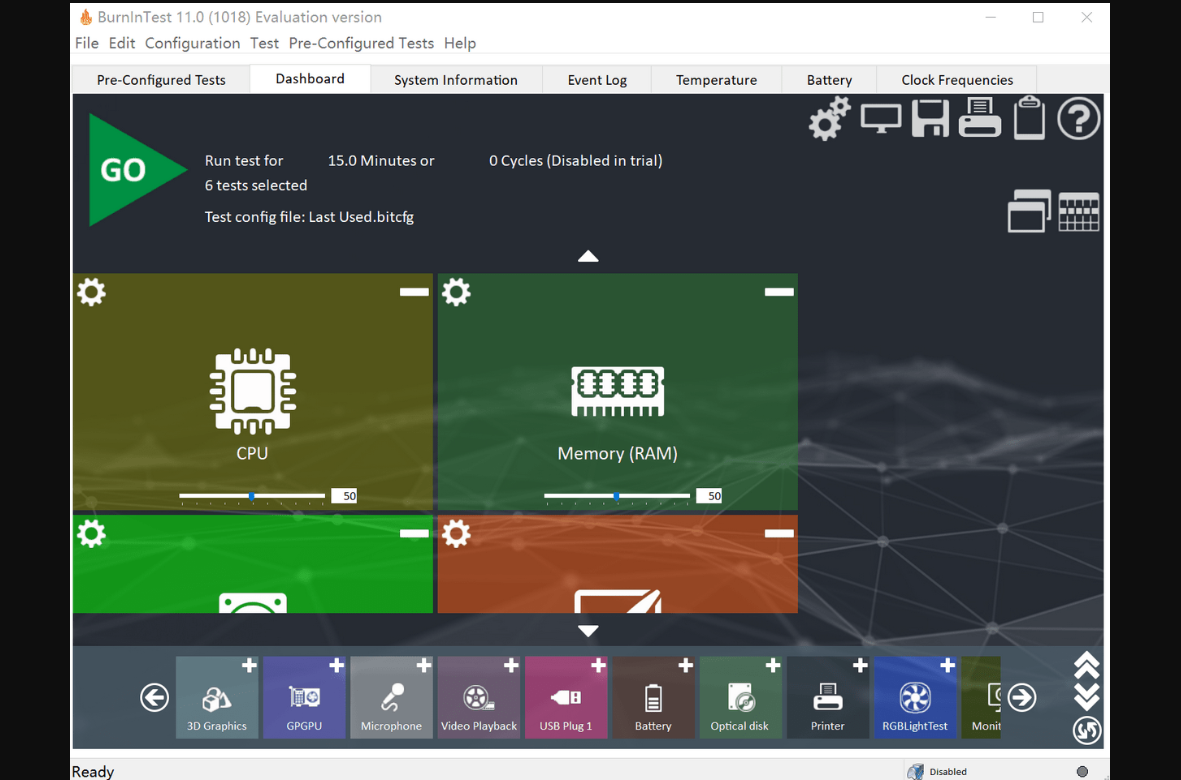Add the Video Playback test

(x=511, y=666)
